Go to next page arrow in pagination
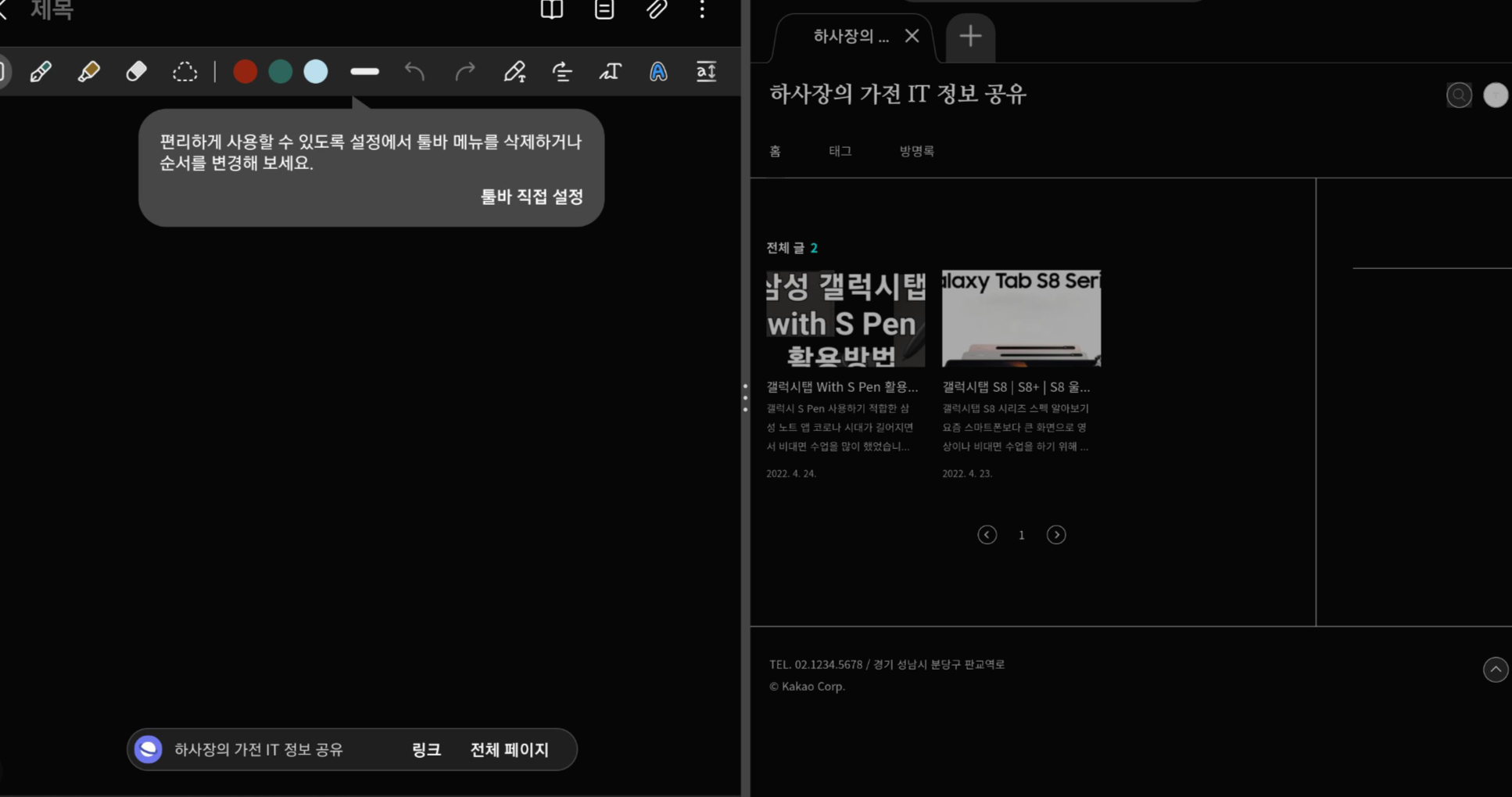1512x797 pixels. pyautogui.click(x=1056, y=535)
